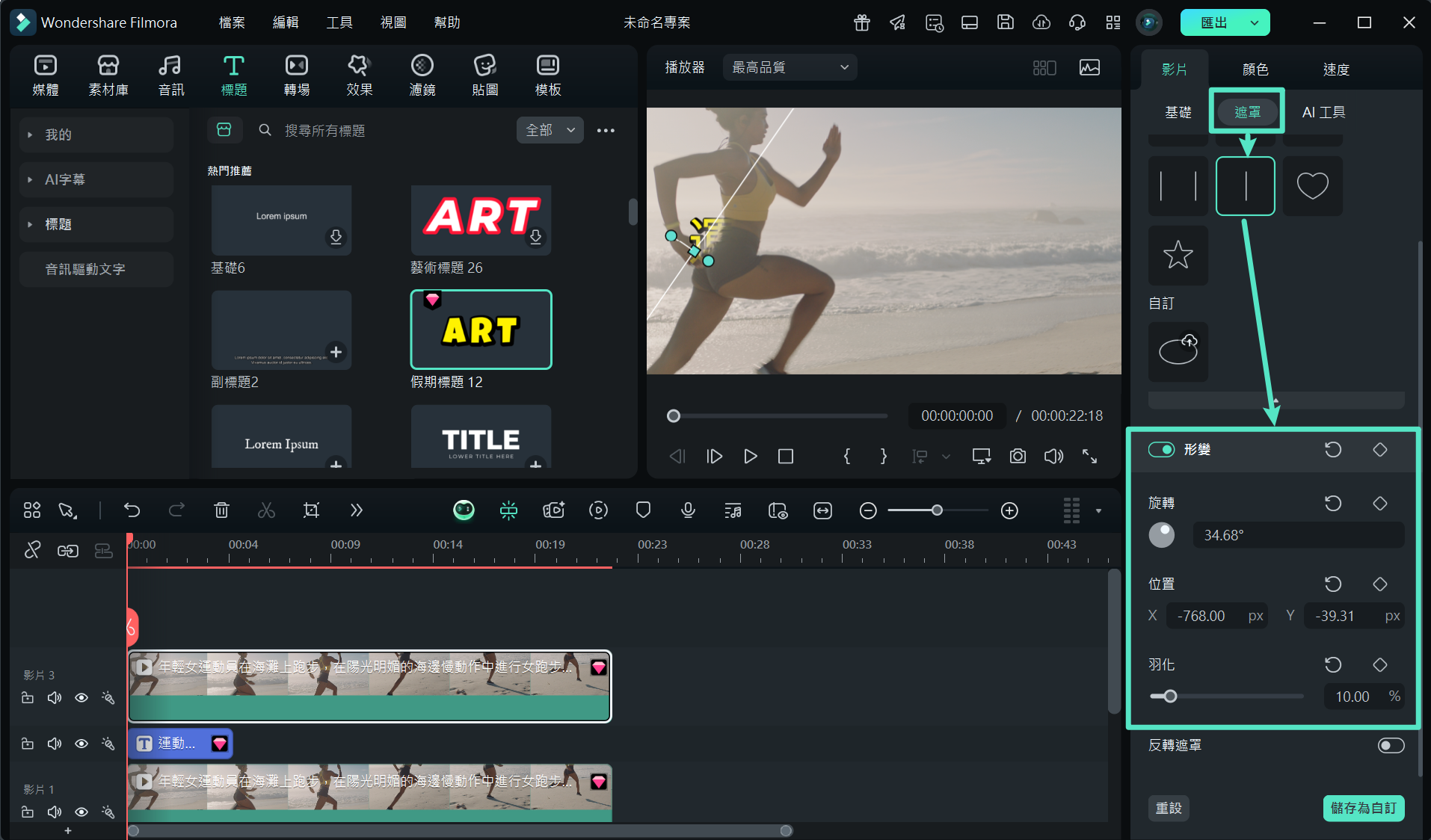
Task: Open the 音訊 audio panel
Action: (171, 75)
